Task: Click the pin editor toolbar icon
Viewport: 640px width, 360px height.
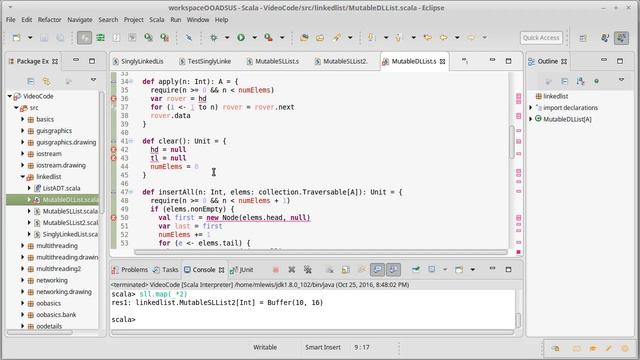Action: coord(189,38)
